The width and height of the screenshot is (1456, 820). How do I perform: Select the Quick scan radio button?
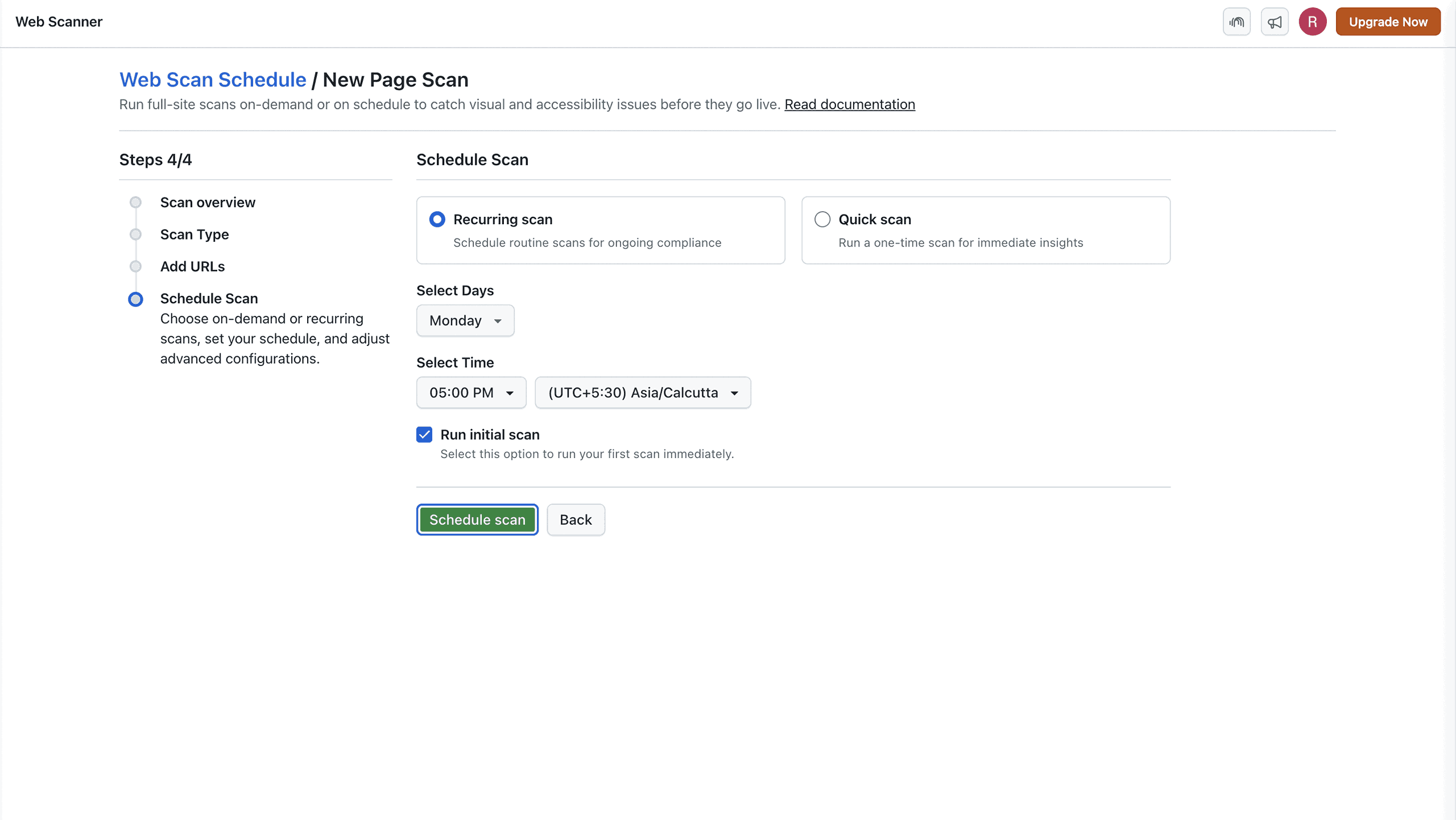coord(822,220)
